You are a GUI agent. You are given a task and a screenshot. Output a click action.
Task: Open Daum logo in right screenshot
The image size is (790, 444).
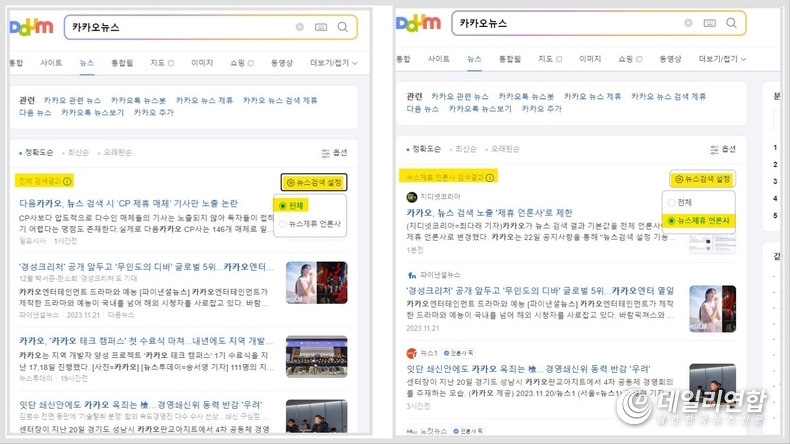click(418, 23)
